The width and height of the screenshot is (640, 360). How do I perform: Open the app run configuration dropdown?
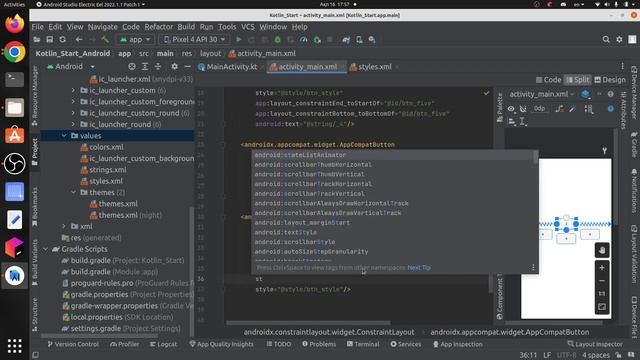[135, 40]
